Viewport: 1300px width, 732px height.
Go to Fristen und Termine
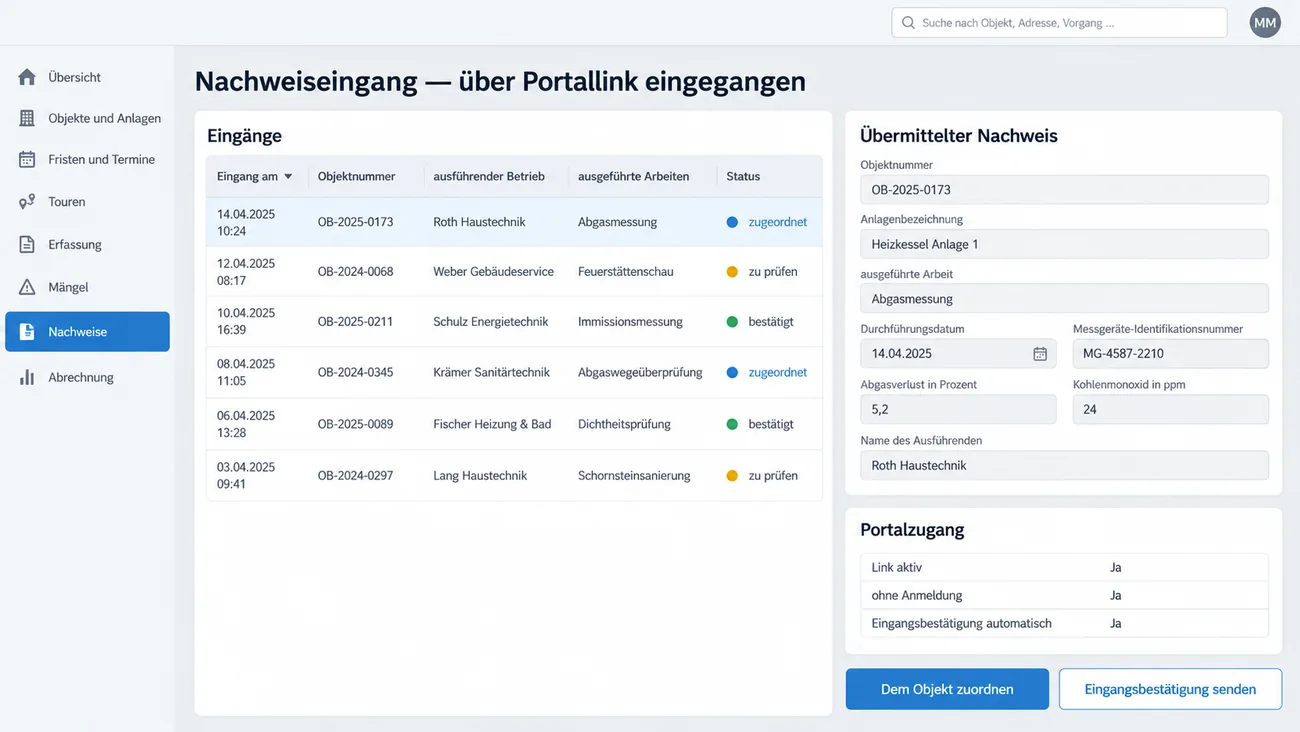[x=87, y=159]
